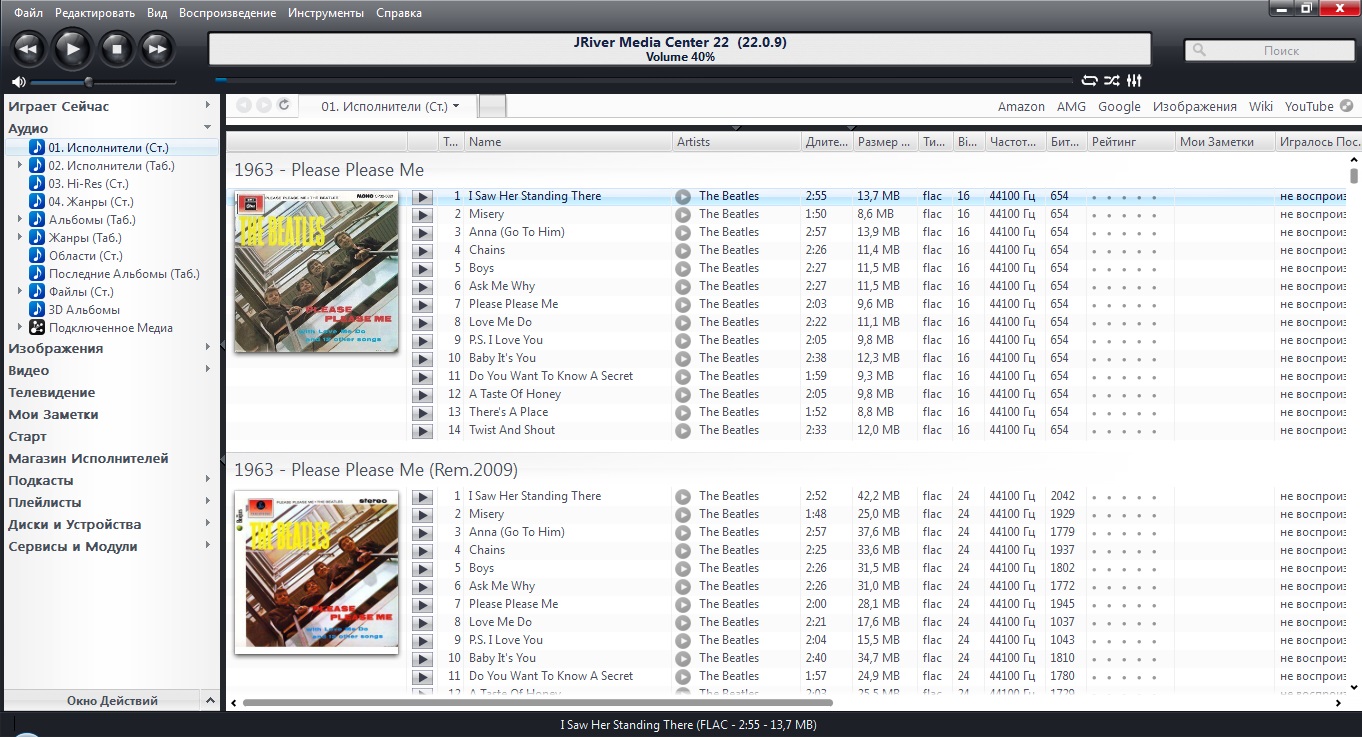Click music note icon for Последние Альбомы (Таб.)
The image size is (1362, 737).
(x=37, y=274)
